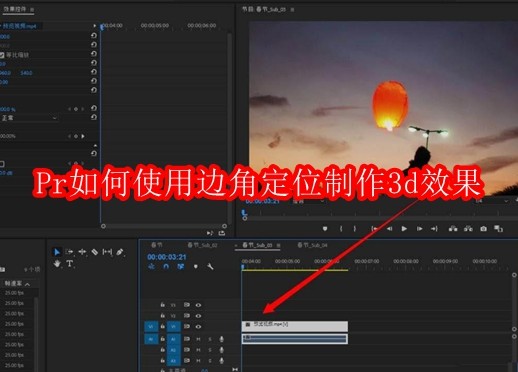Screen dimensions: 518x372
Task: Enable voice-over record on track A1
Action: tap(221, 339)
